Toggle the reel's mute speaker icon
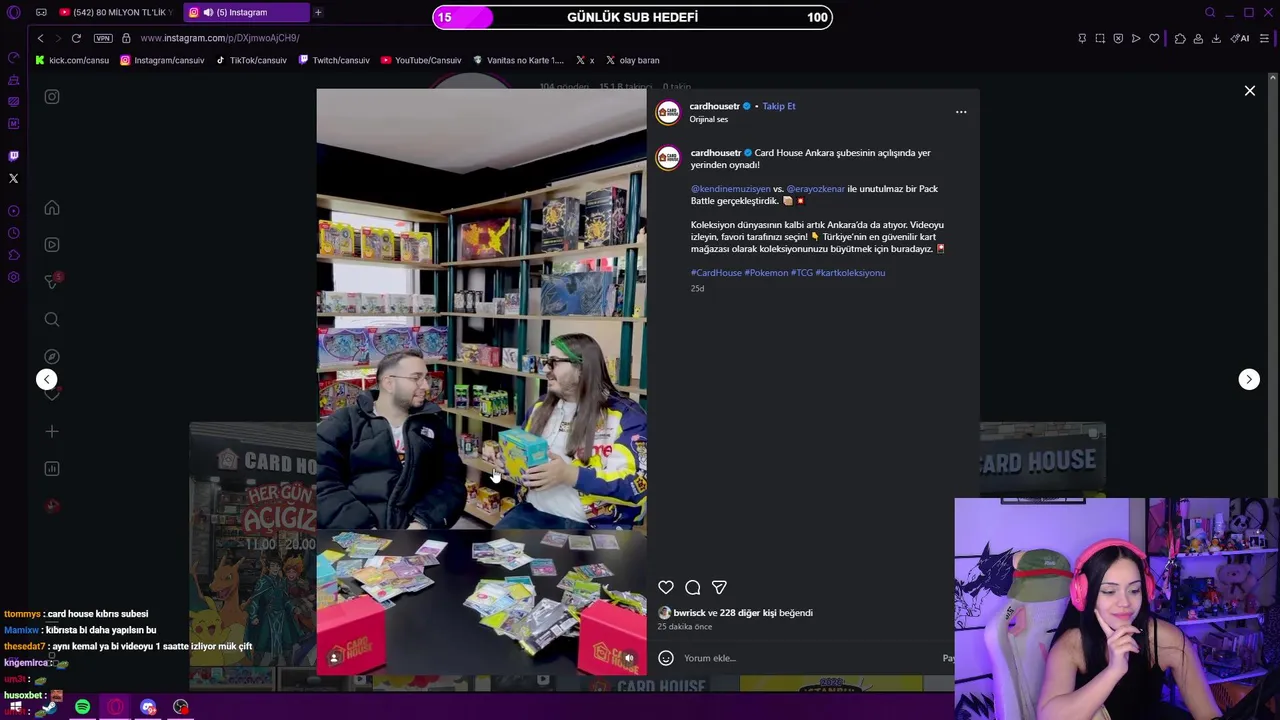Viewport: 1280px width, 720px height. tap(629, 658)
